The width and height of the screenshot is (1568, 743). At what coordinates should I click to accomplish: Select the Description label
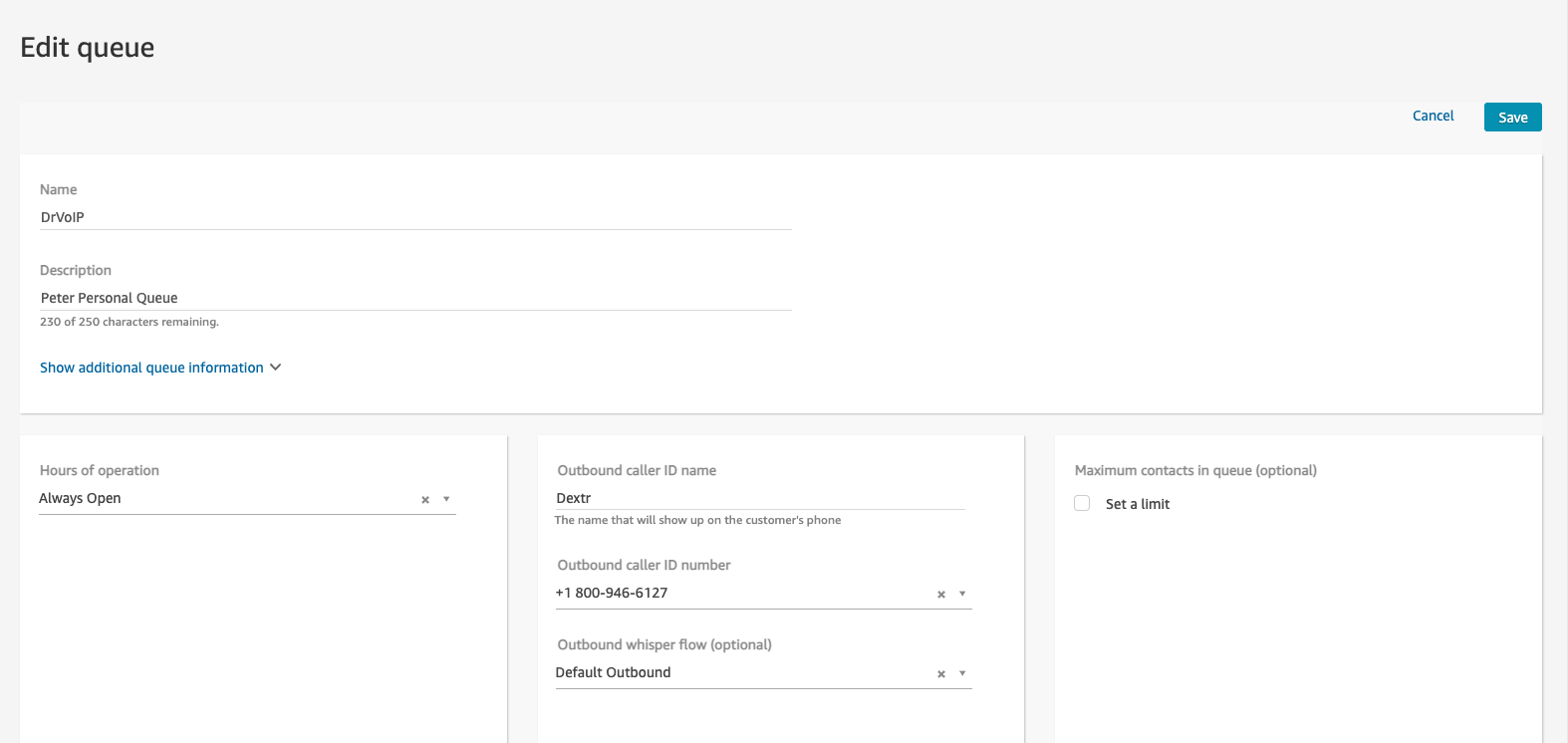76,270
